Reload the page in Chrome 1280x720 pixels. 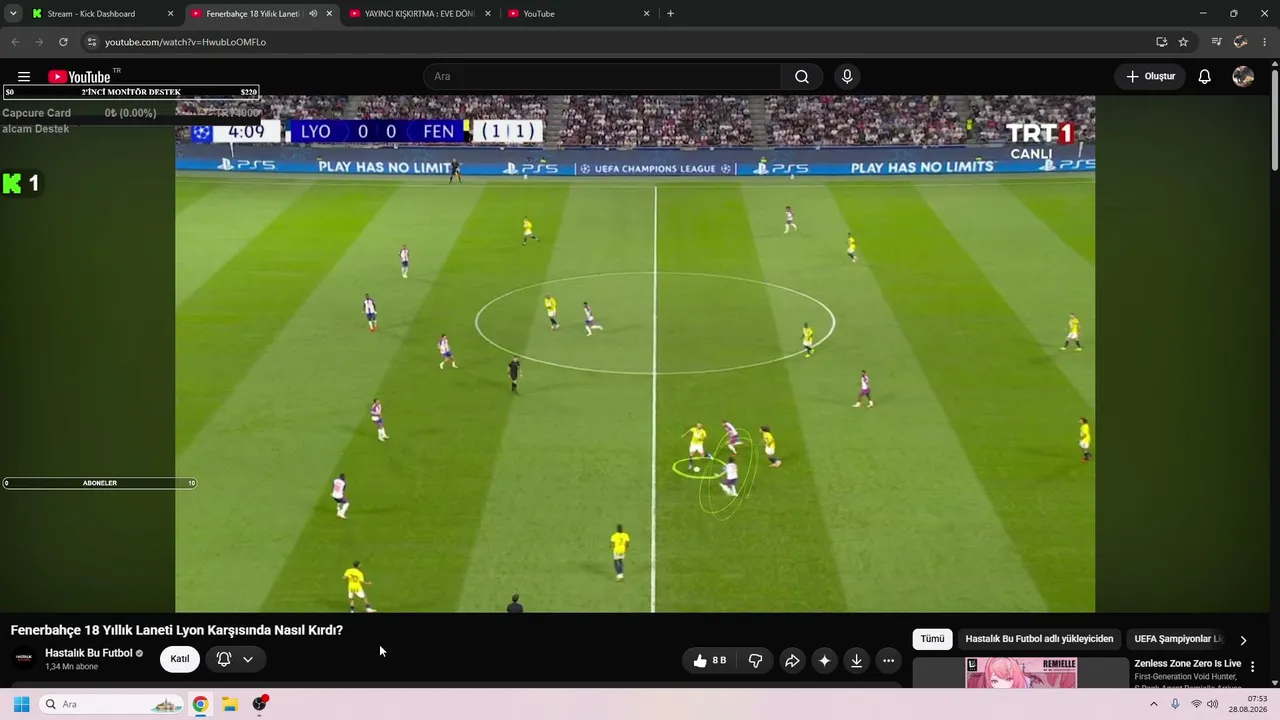tap(63, 42)
